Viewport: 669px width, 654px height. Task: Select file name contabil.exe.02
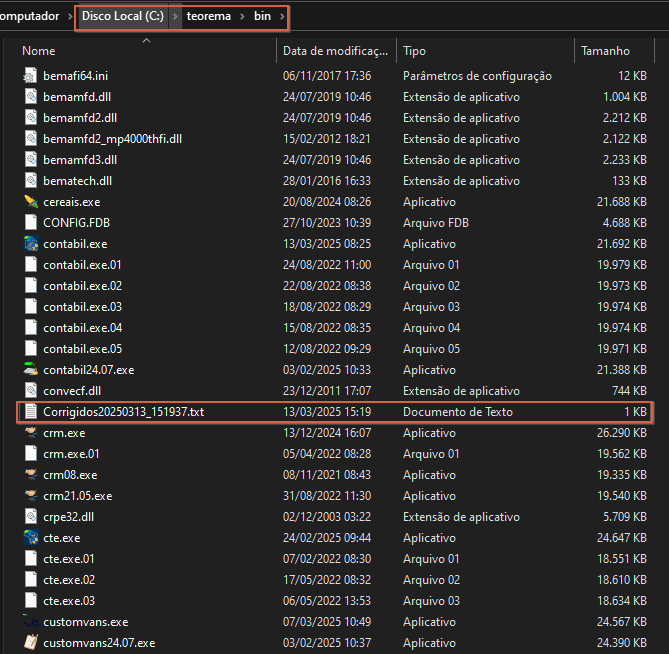pos(83,286)
